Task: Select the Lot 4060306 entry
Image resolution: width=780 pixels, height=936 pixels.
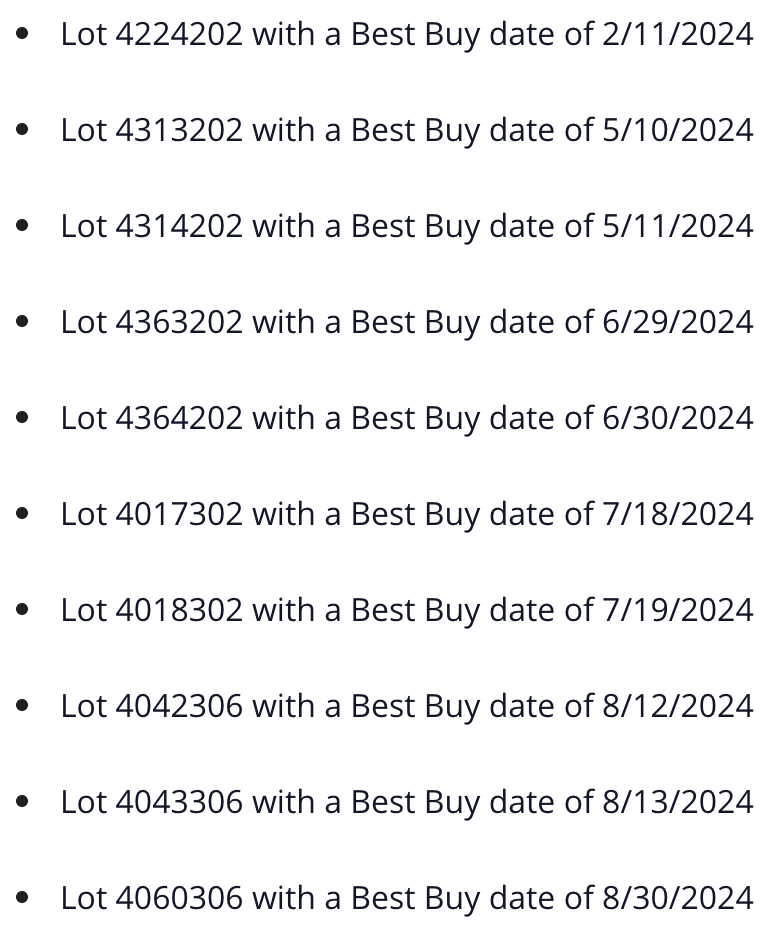Action: pos(407,898)
